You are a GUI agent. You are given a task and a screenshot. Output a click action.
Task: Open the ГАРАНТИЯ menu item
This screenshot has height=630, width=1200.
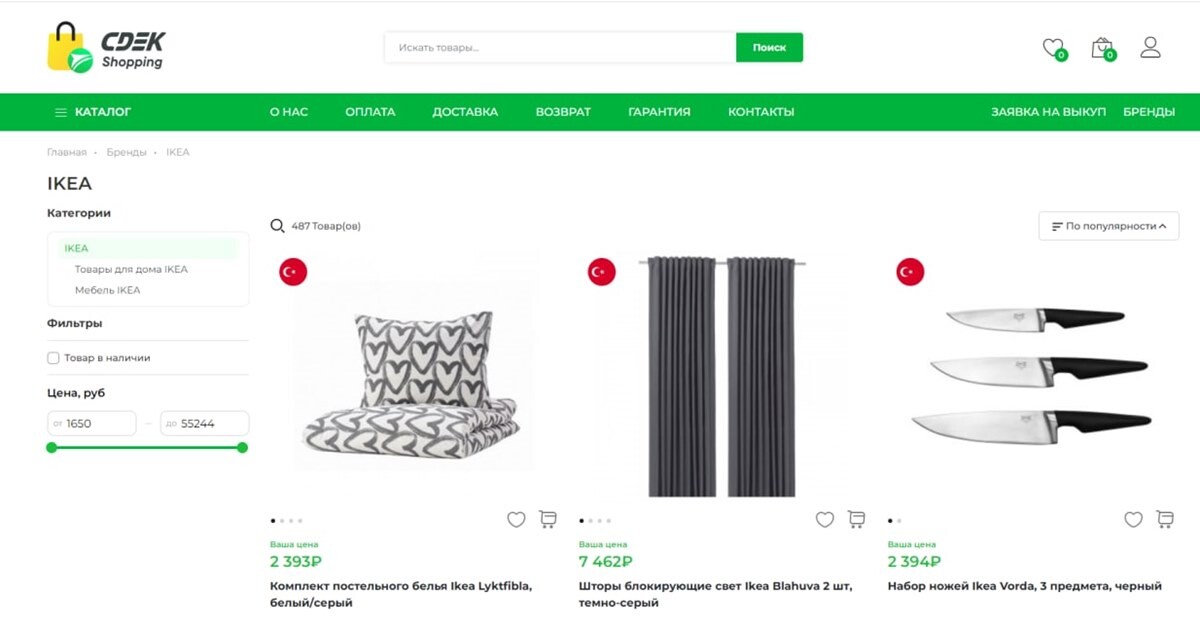click(x=659, y=112)
